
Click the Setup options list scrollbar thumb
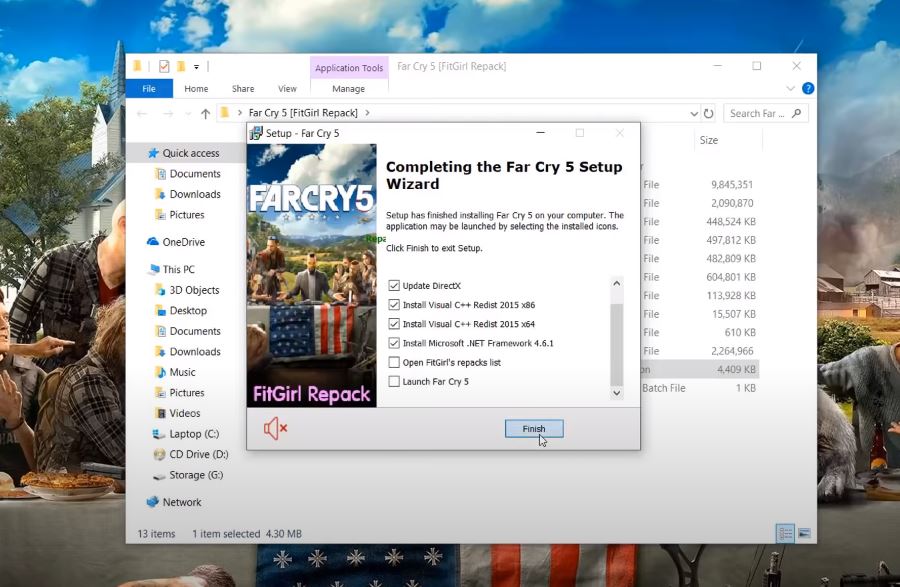click(616, 344)
